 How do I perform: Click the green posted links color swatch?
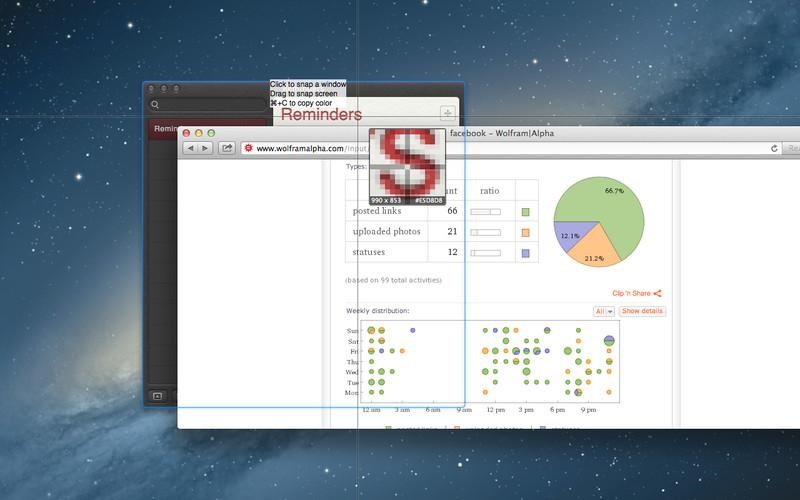pos(524,212)
